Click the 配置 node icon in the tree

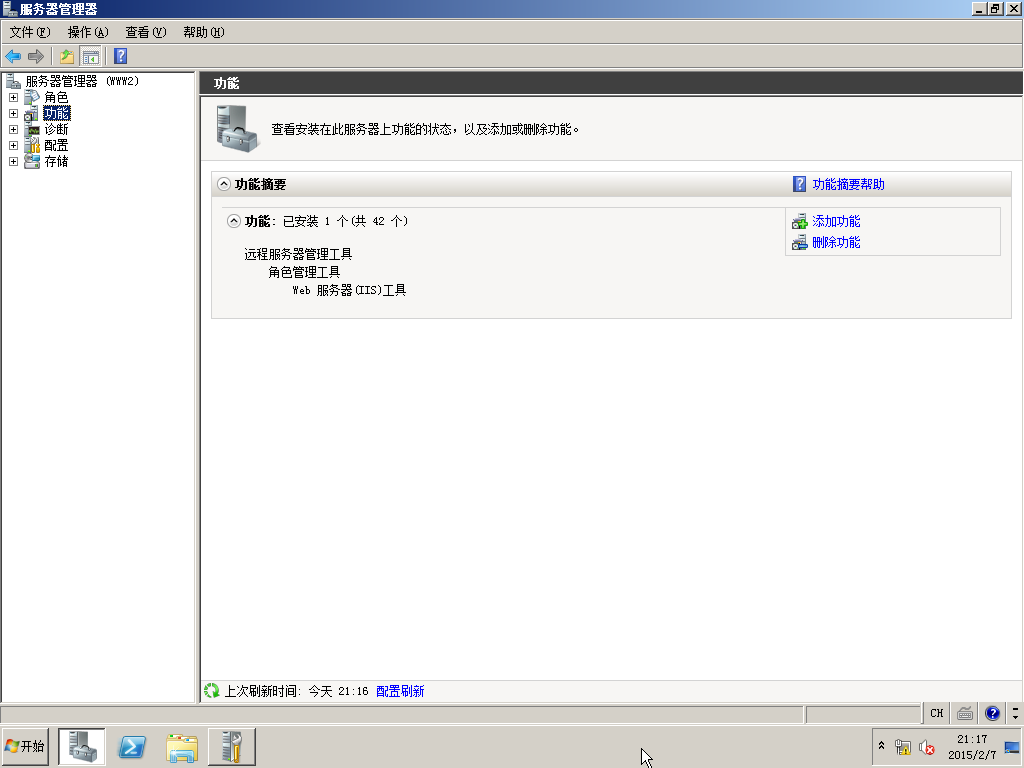[31, 145]
